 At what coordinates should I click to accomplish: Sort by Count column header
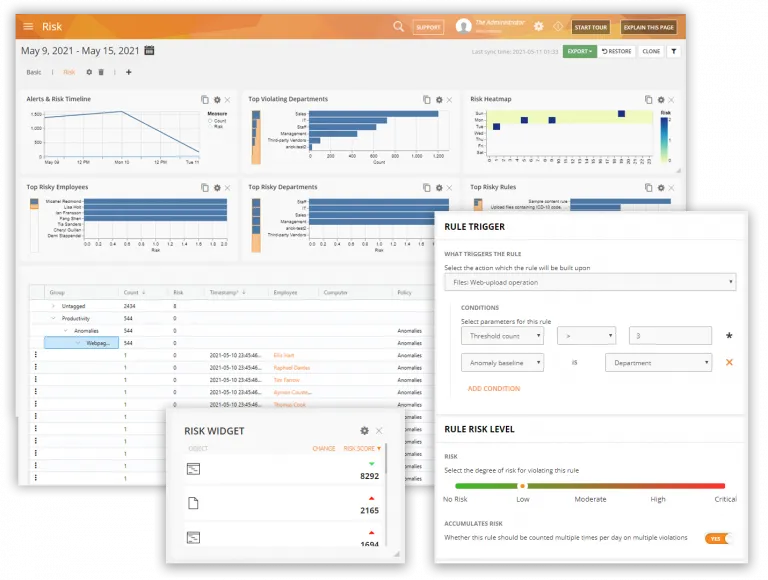131,292
